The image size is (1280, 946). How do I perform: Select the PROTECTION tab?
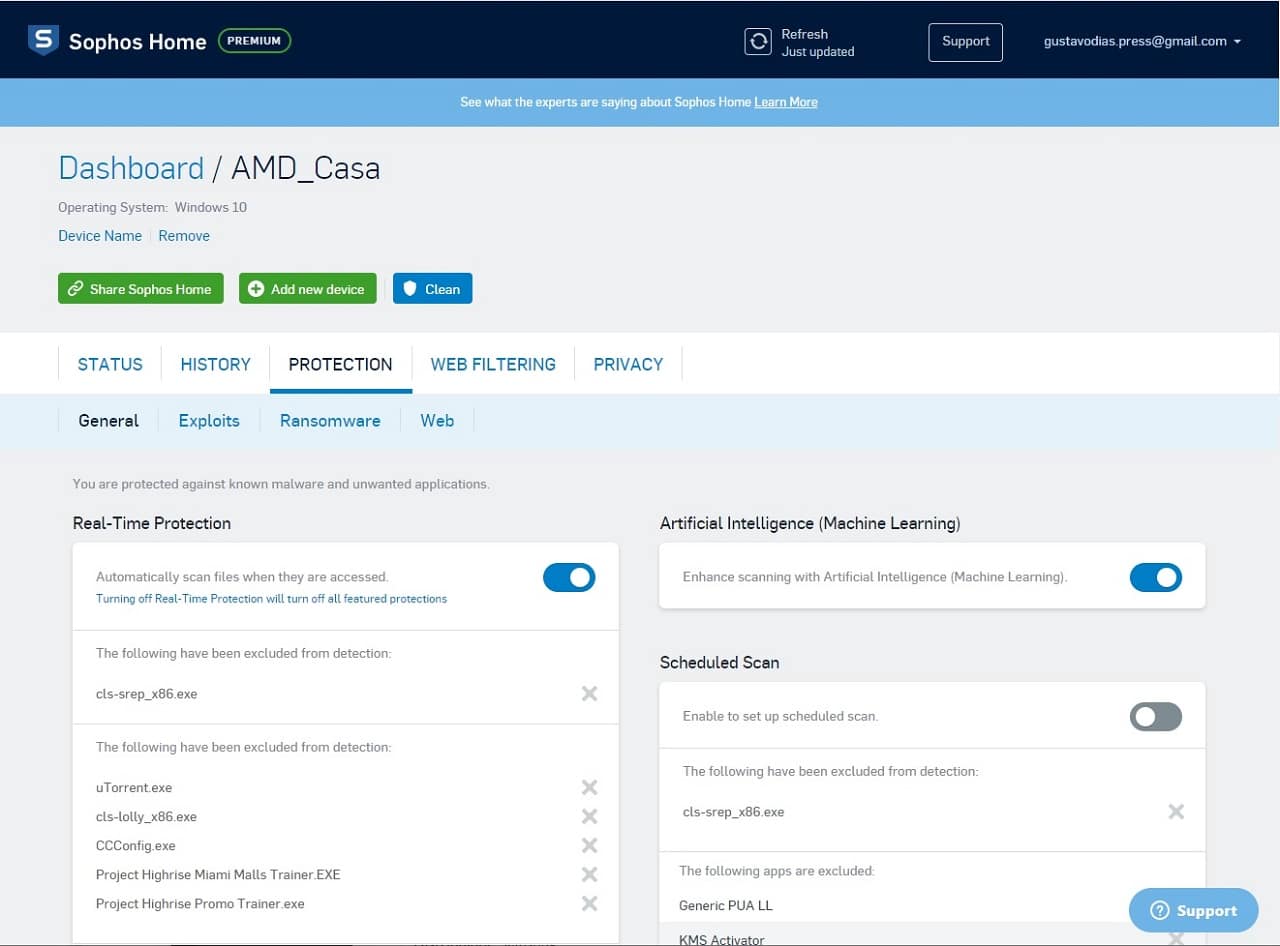click(x=341, y=364)
